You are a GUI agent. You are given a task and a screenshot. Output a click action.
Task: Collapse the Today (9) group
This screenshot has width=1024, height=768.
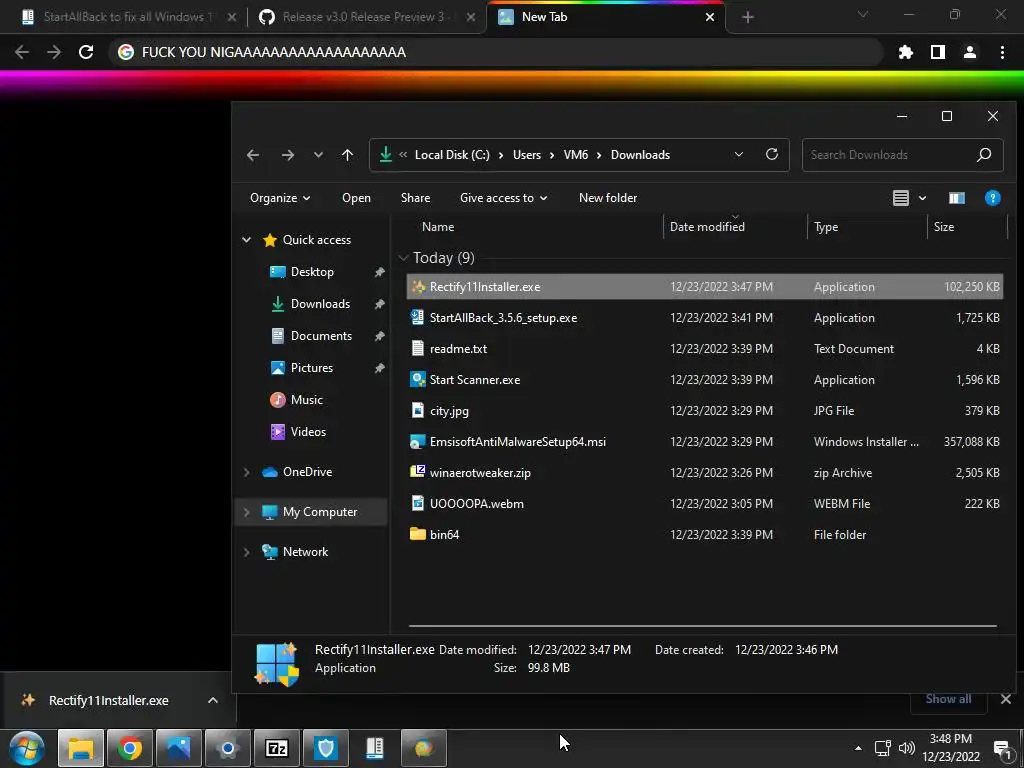coord(404,258)
